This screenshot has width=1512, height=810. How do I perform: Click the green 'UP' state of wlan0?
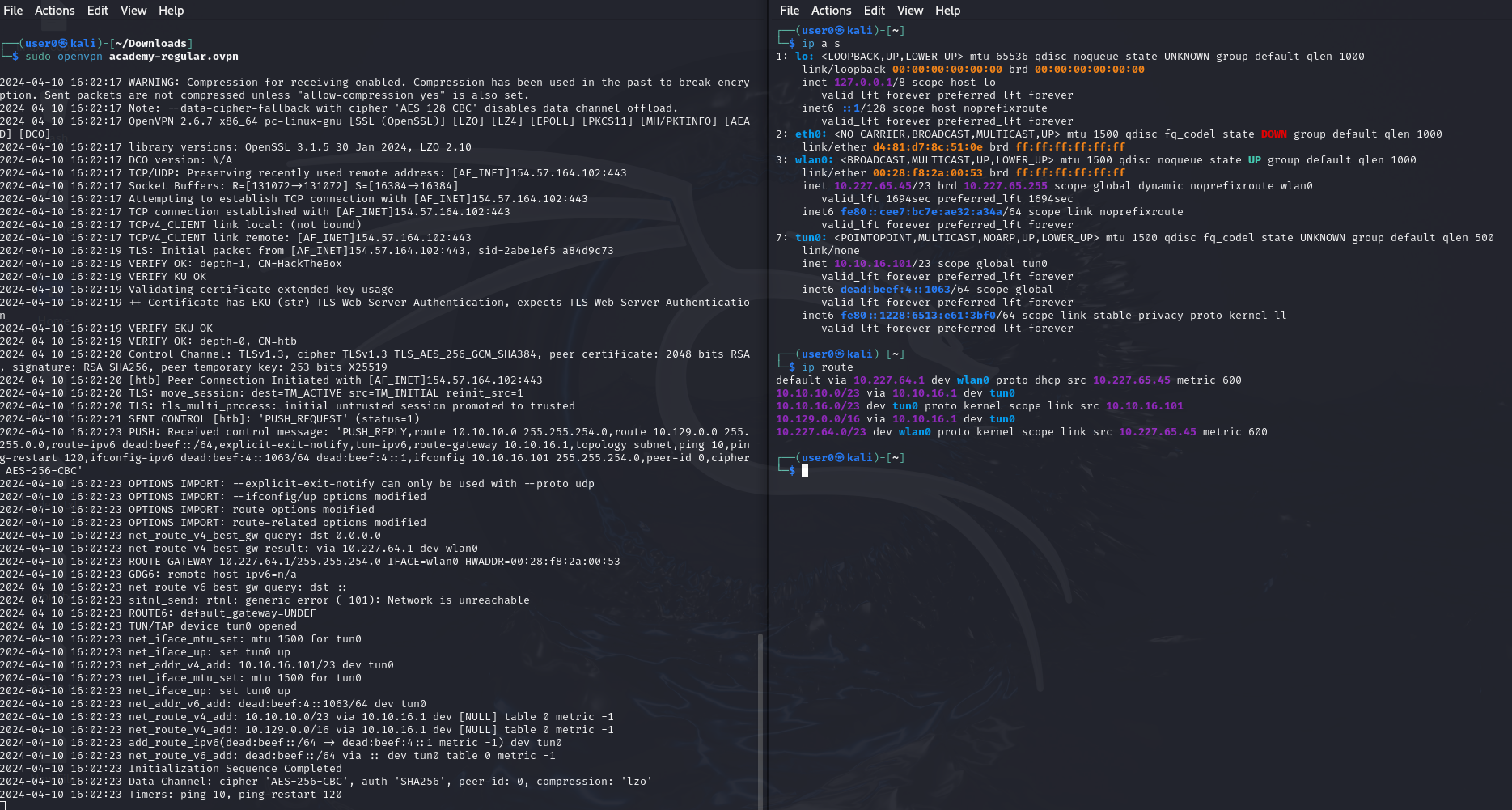pos(1255,160)
